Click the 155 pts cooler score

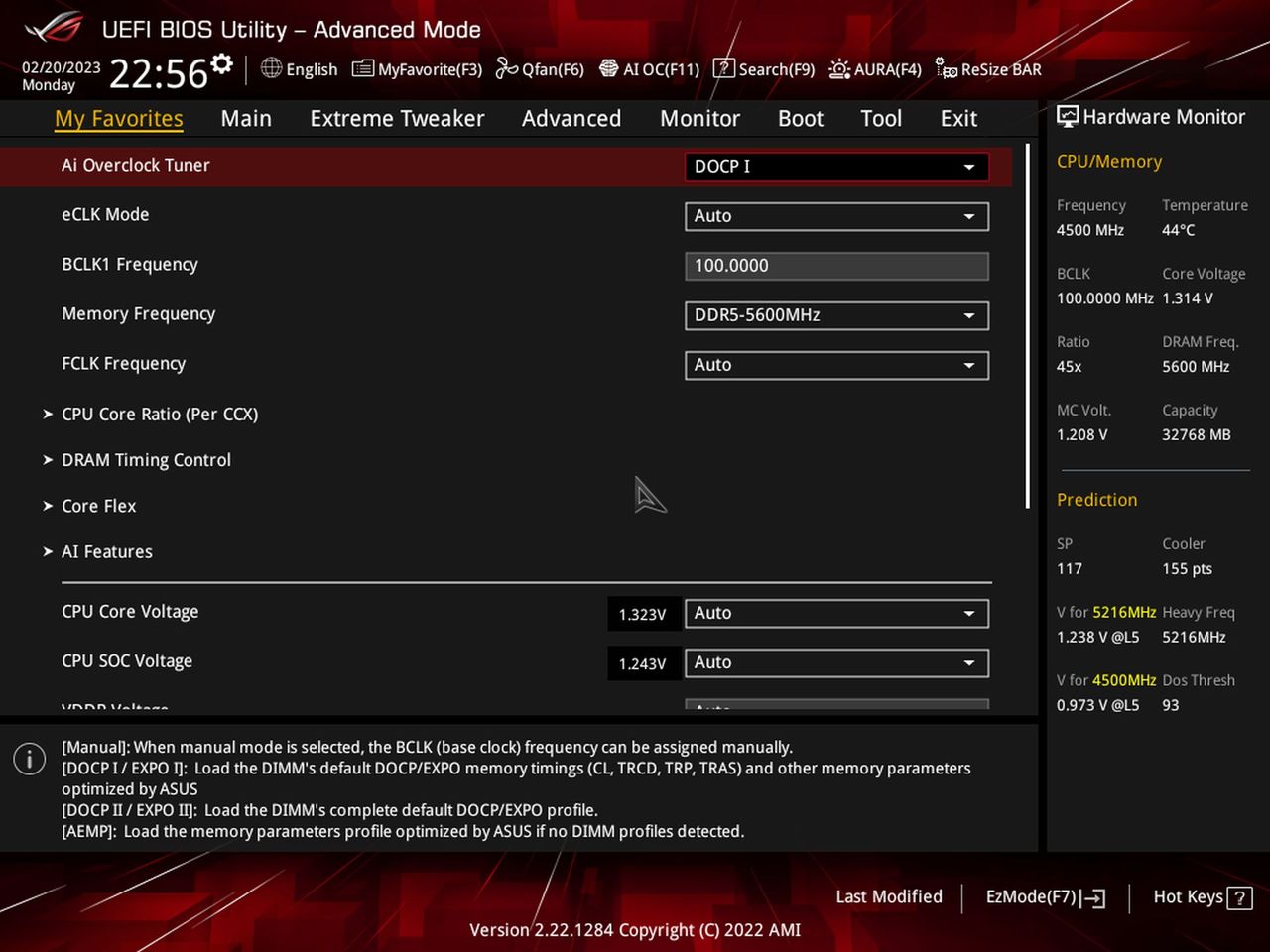[1188, 569]
